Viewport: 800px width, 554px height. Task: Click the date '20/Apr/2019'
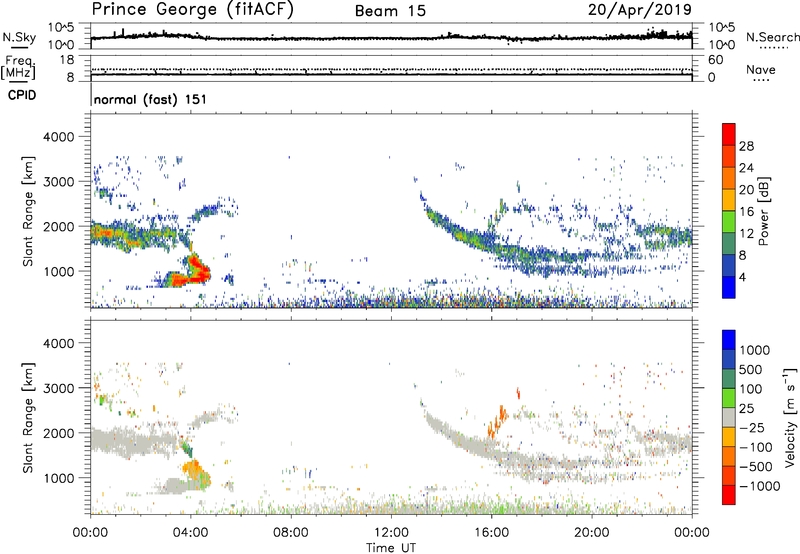[640, 10]
